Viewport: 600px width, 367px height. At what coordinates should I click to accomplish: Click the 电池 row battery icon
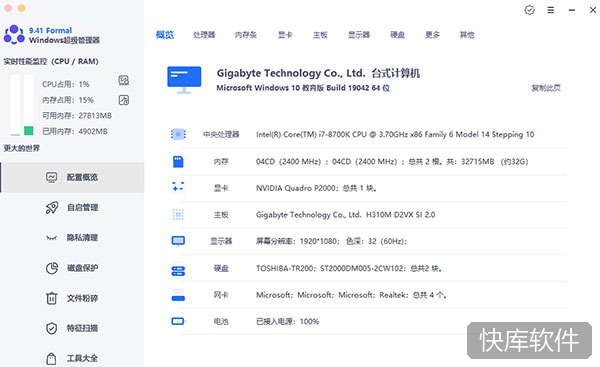point(178,321)
